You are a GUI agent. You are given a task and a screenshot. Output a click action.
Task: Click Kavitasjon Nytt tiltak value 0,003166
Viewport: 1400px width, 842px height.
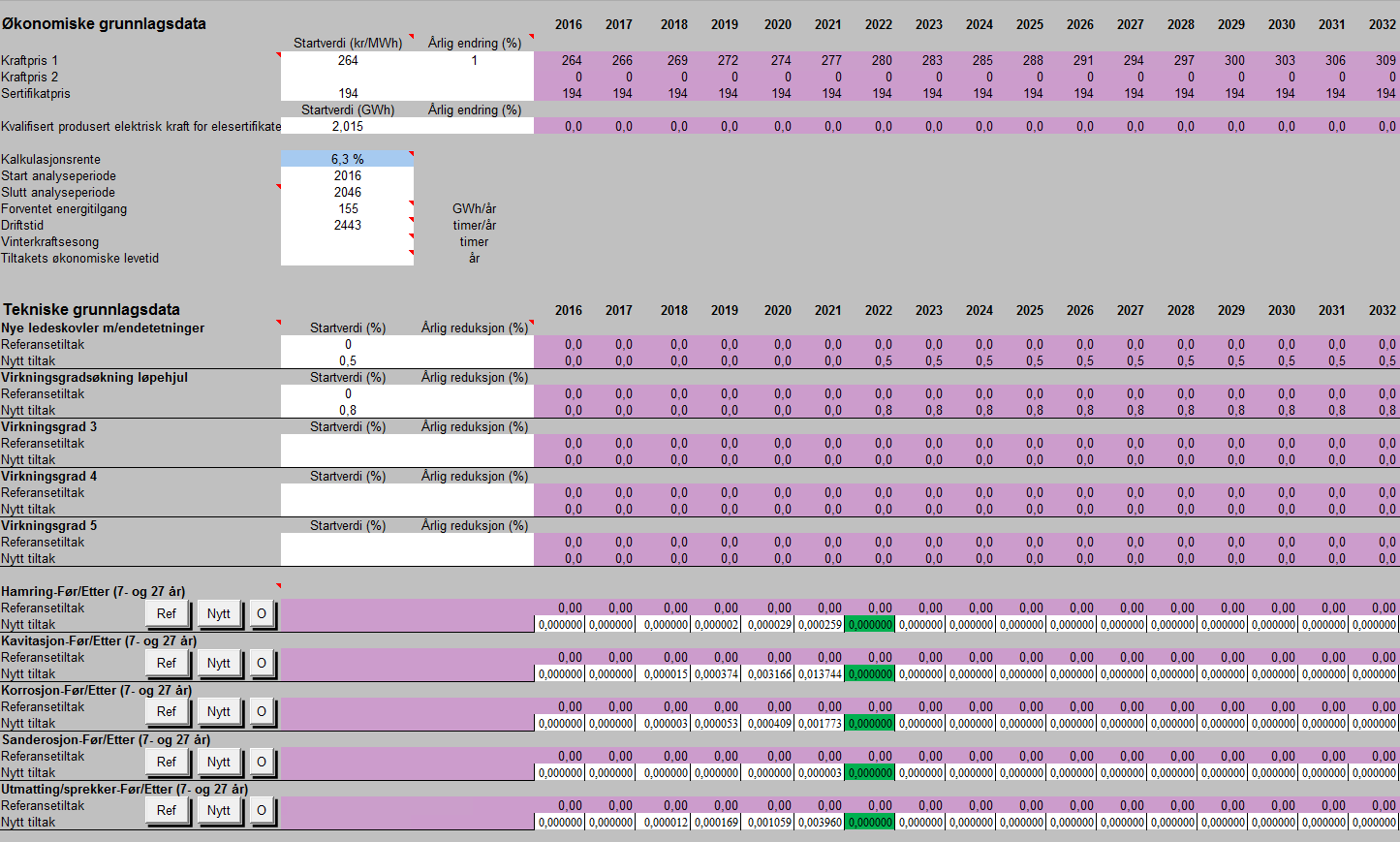(x=769, y=673)
